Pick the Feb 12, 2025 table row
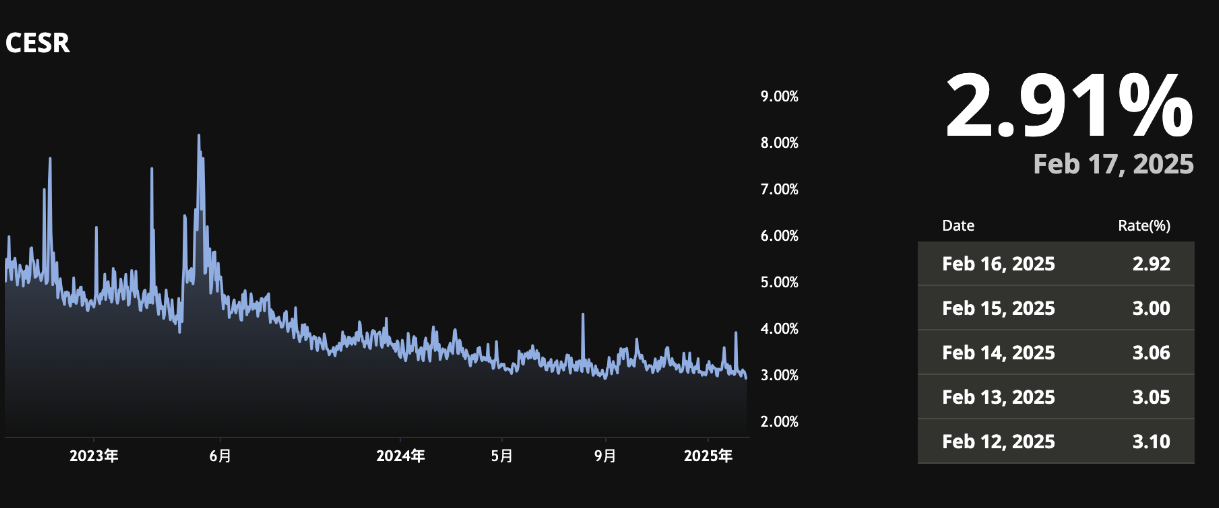 pos(1055,441)
